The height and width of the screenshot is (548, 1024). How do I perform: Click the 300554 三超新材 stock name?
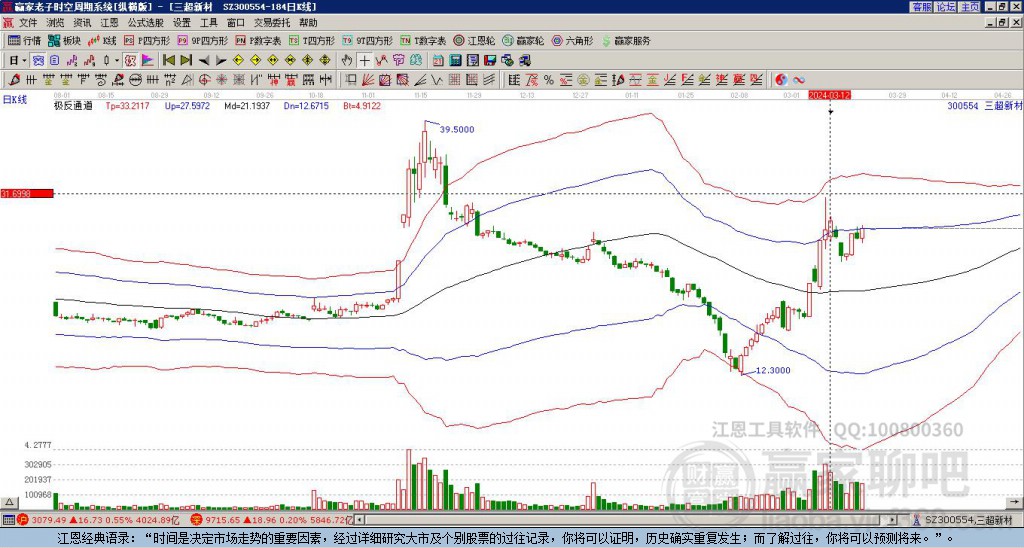click(984, 105)
